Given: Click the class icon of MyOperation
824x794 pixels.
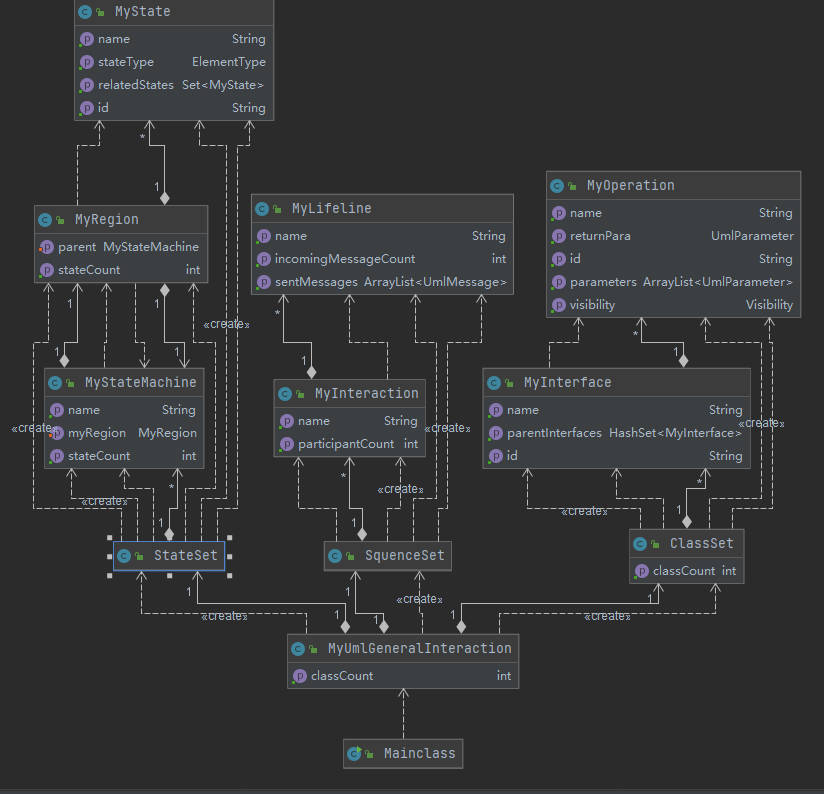Looking at the screenshot, I should pyautogui.click(x=557, y=185).
